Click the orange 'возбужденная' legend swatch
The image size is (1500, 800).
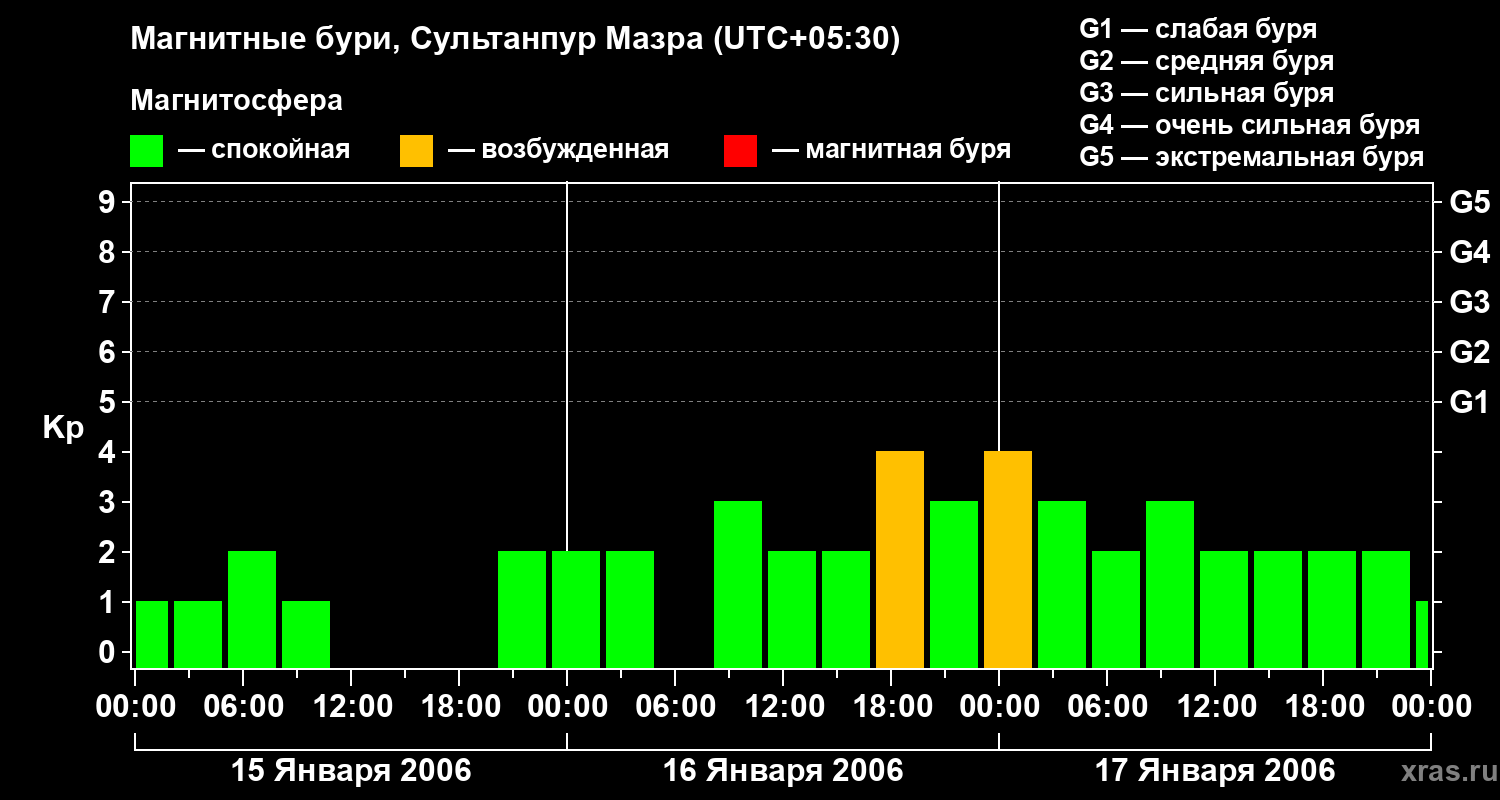416,151
